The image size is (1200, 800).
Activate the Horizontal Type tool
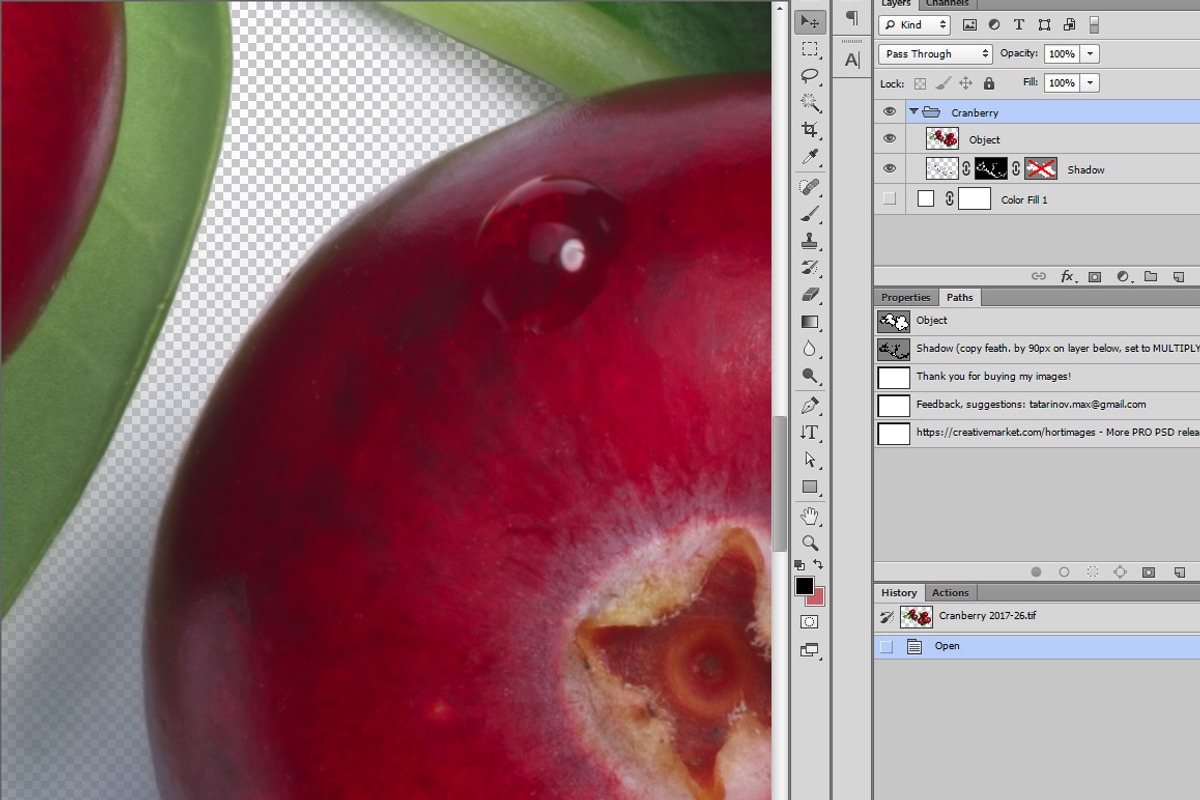point(810,433)
